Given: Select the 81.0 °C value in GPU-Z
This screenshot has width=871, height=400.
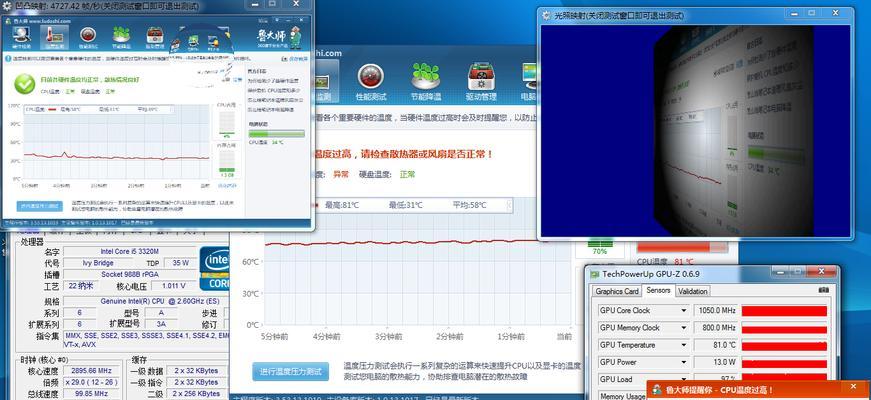Looking at the screenshot, I should coord(716,345).
